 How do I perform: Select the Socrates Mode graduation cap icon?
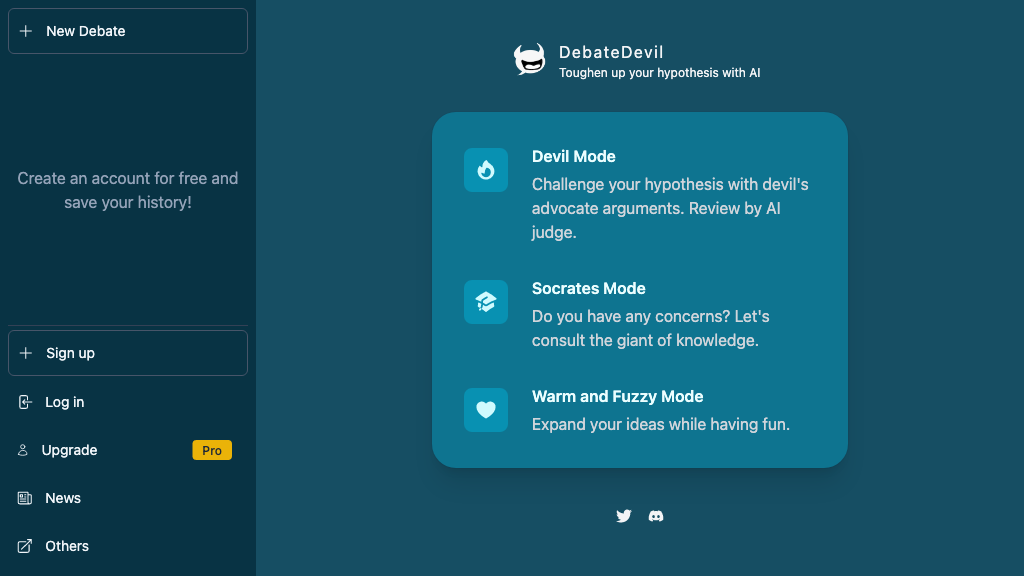click(x=486, y=302)
